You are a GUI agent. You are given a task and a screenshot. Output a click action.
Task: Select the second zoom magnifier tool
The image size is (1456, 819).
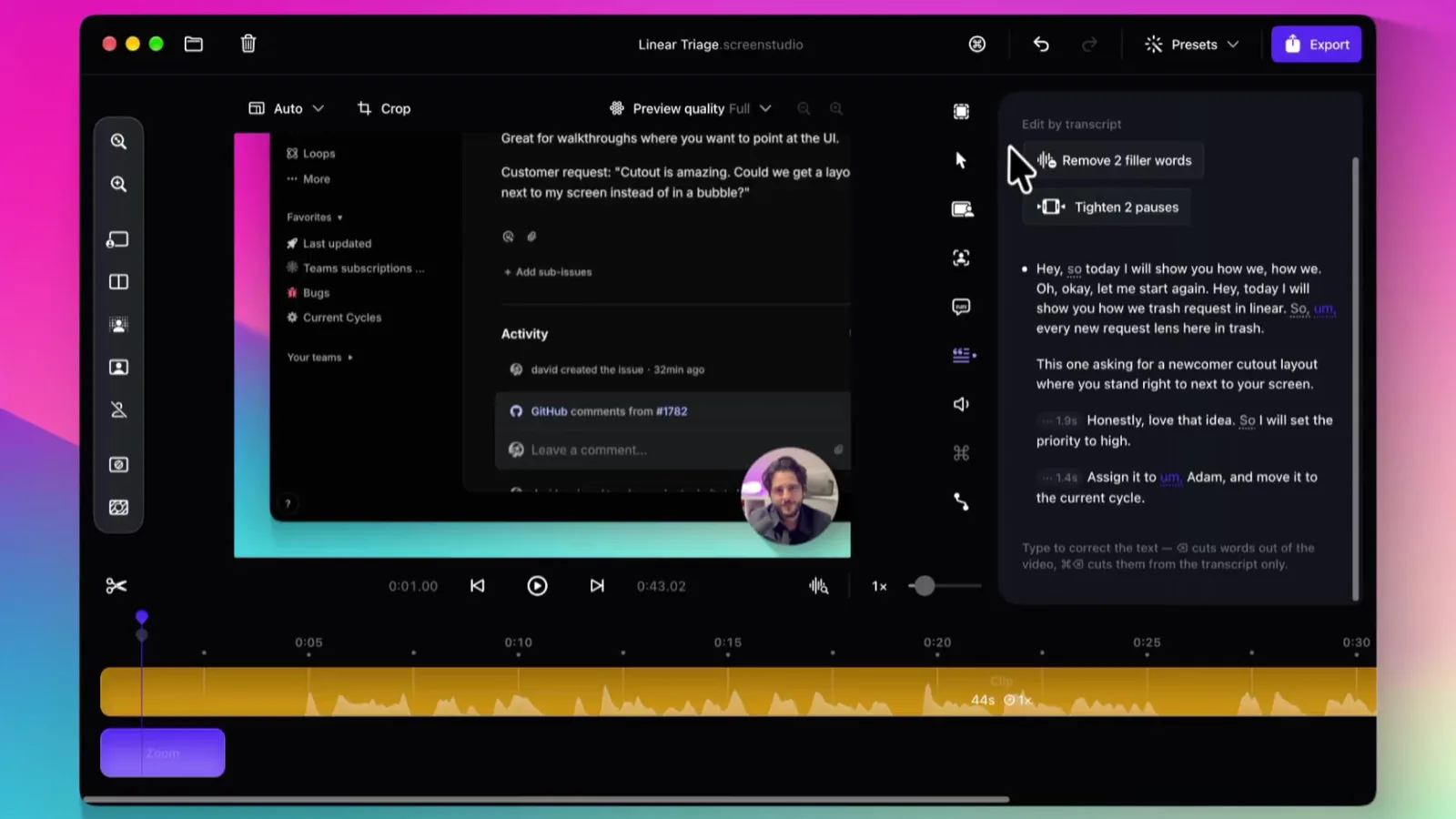(118, 184)
